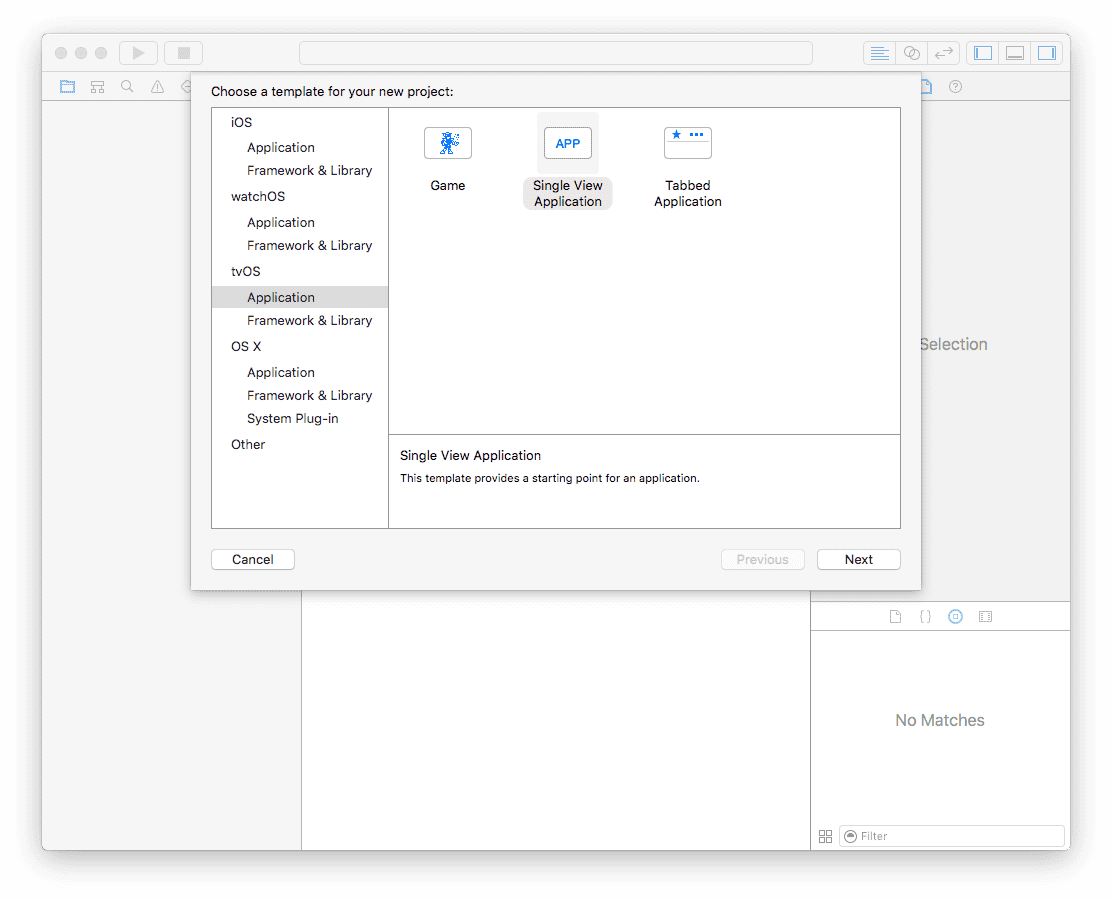The image size is (1112, 900).
Task: Toggle the Navigator left panel
Action: point(983,53)
